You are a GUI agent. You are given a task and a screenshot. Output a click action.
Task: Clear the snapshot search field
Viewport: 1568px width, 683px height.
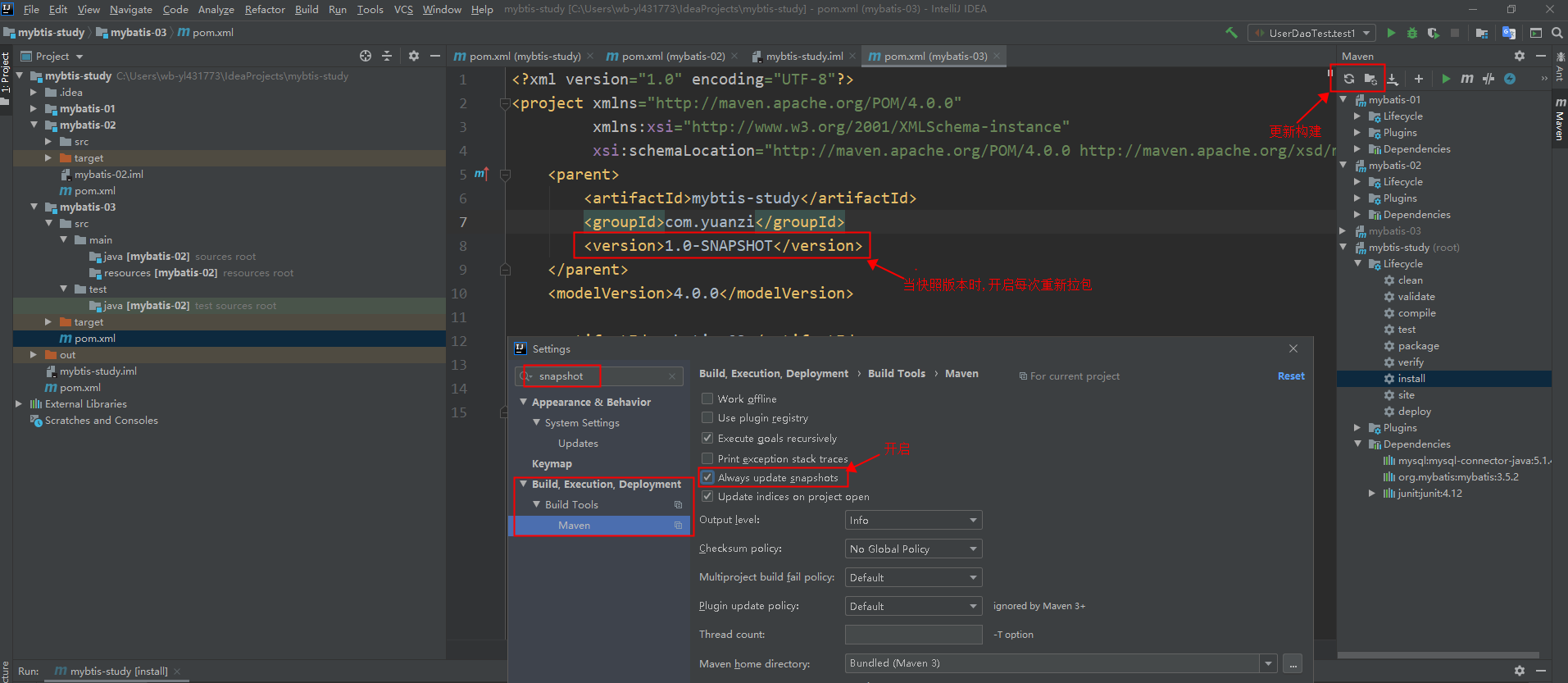coord(672,376)
